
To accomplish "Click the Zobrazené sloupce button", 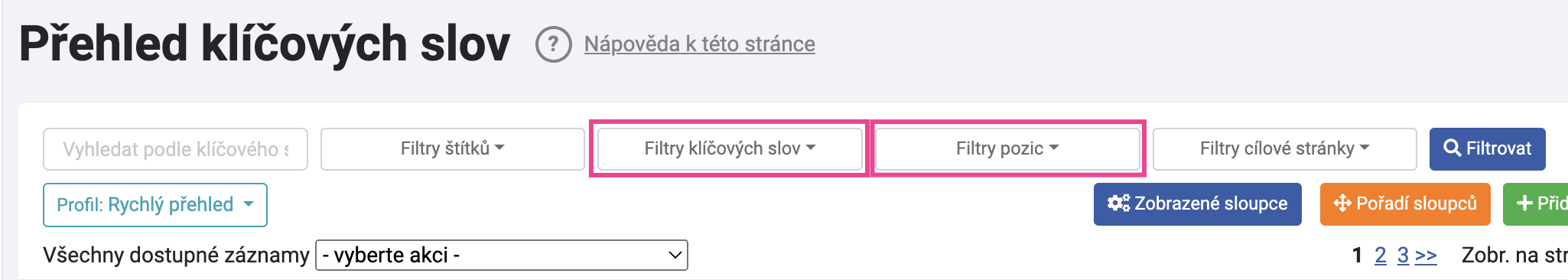I will click(x=1198, y=203).
